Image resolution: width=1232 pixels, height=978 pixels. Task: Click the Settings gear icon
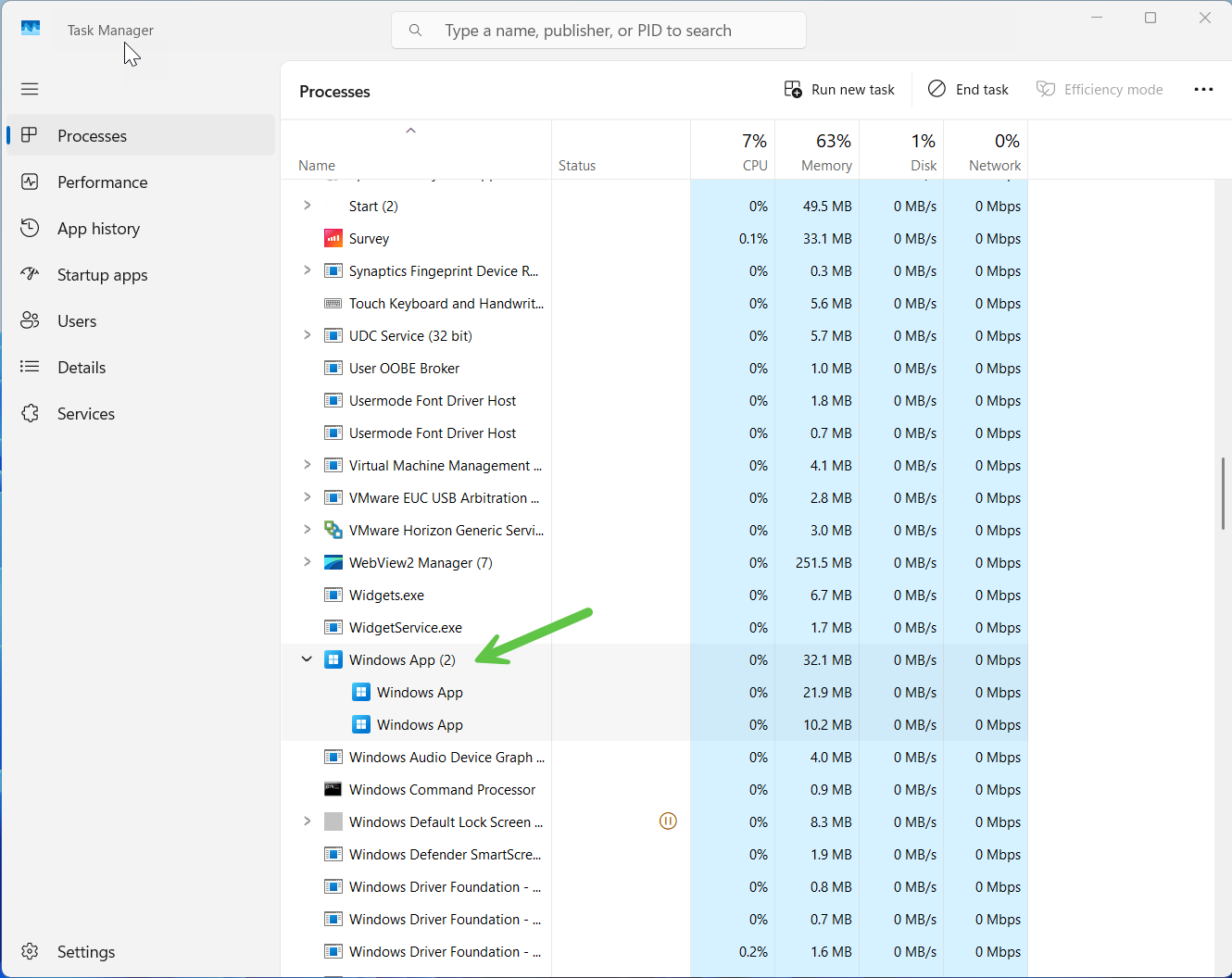point(30,951)
